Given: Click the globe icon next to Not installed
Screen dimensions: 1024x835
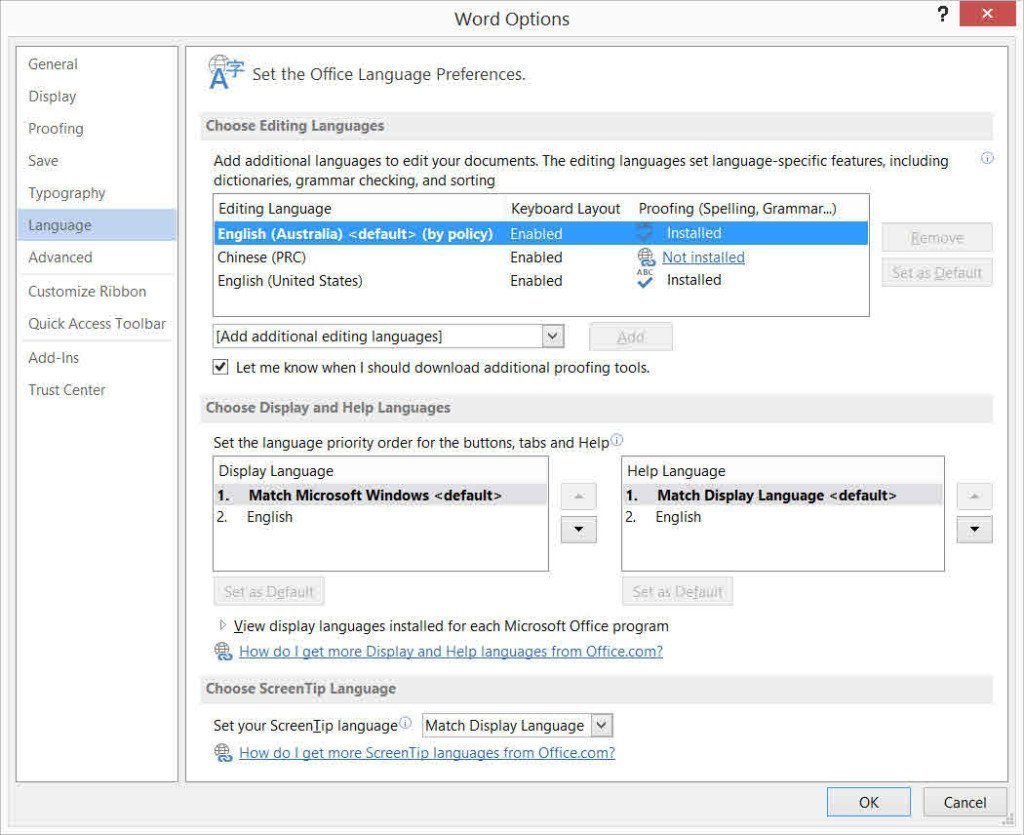Looking at the screenshot, I should tap(646, 257).
